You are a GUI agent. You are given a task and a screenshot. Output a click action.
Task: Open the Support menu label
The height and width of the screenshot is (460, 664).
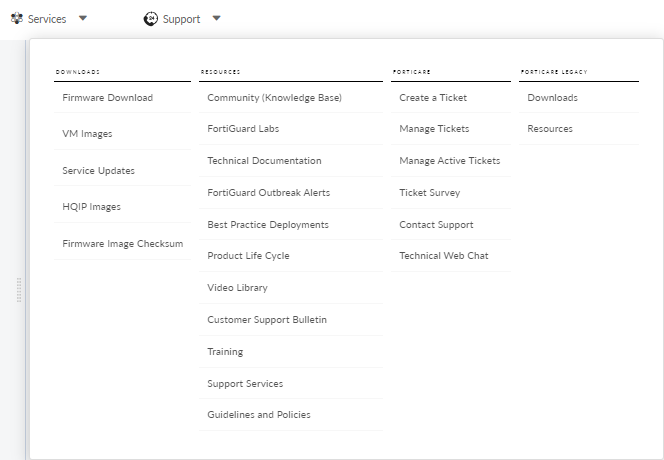[x=181, y=19]
